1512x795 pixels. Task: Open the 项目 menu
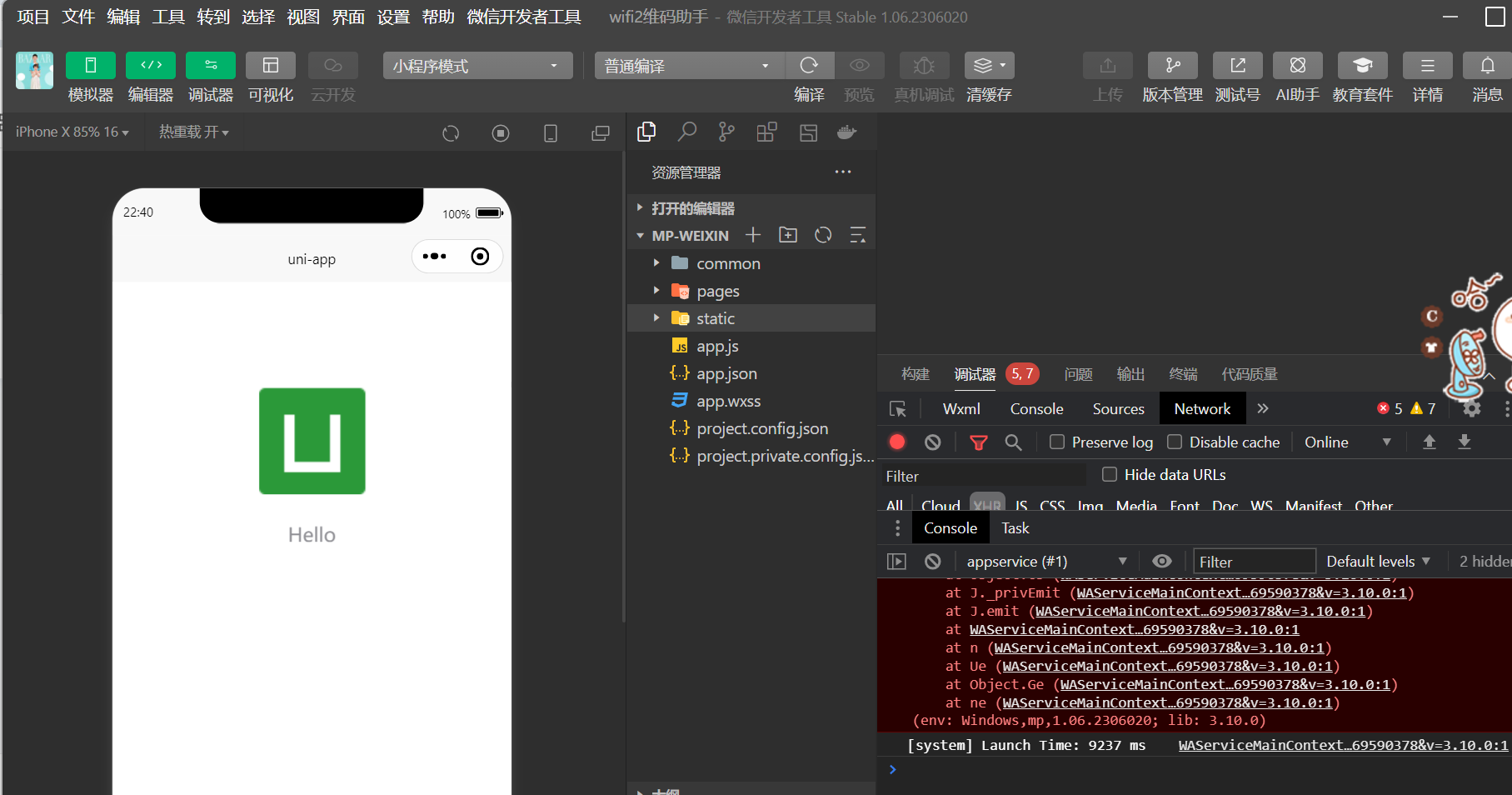[33, 17]
